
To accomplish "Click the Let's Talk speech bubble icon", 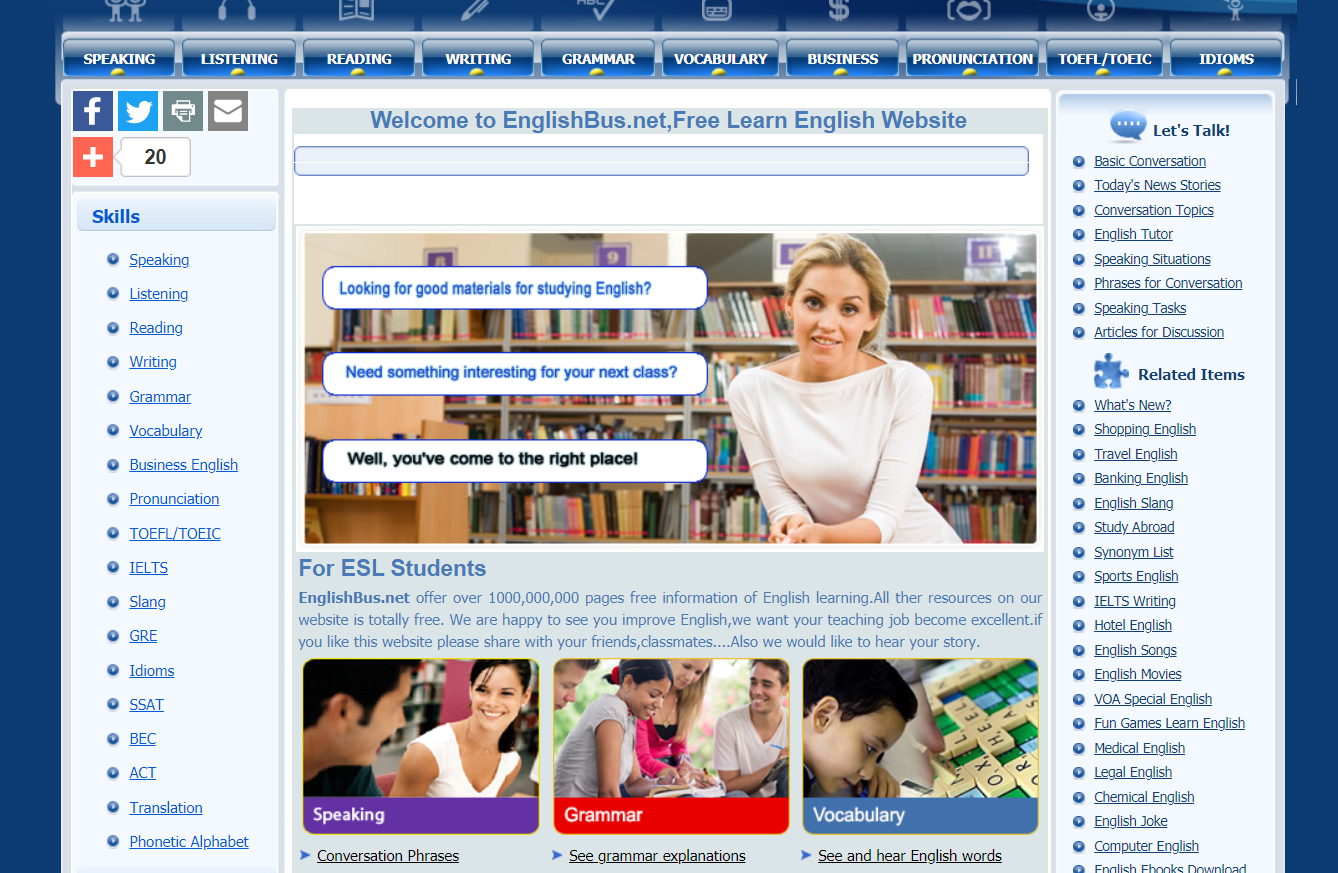I will [1128, 128].
